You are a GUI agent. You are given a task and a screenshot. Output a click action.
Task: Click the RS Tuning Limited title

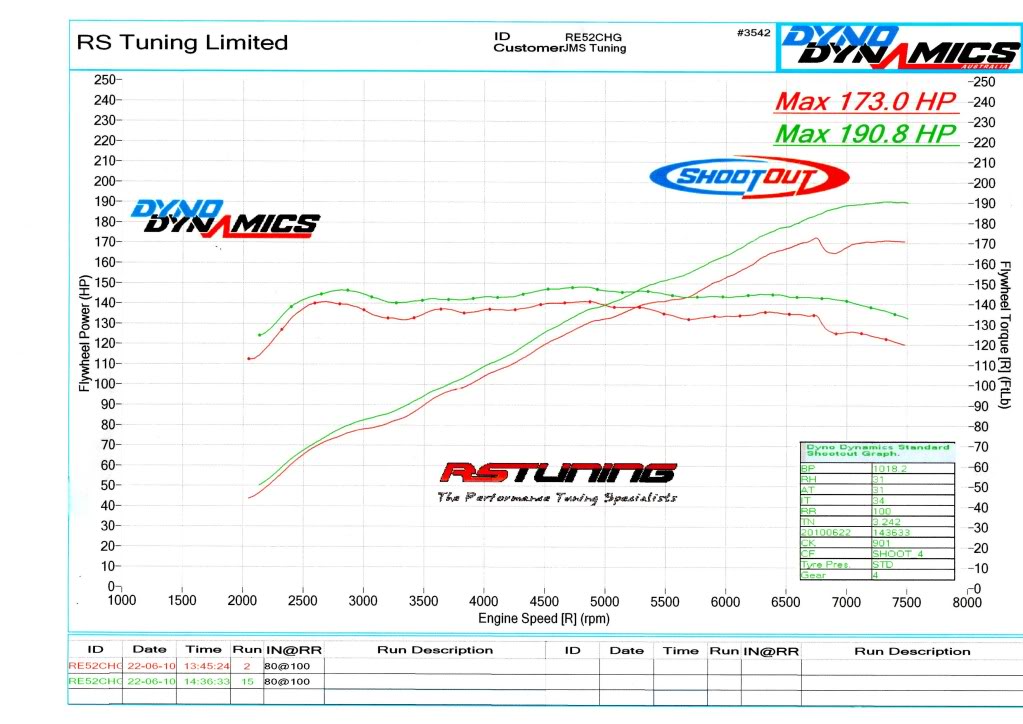point(182,42)
